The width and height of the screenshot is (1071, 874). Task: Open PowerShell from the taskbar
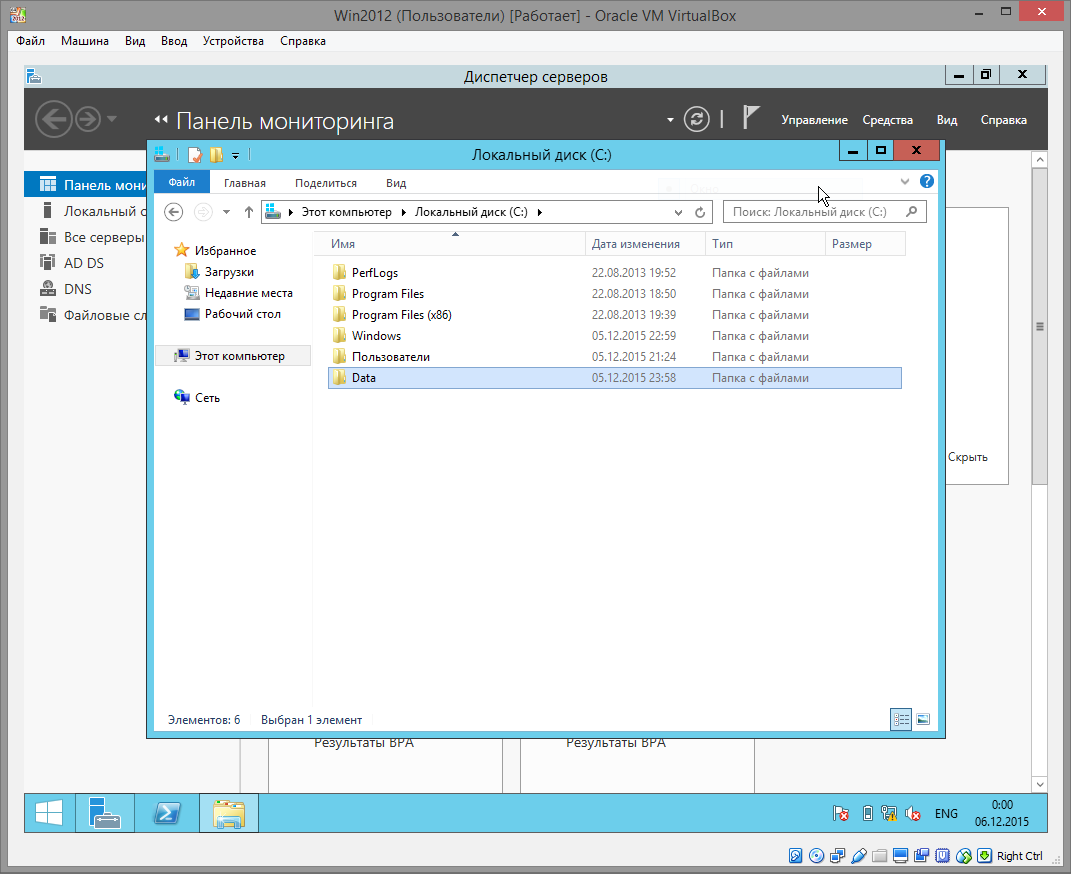click(x=167, y=813)
